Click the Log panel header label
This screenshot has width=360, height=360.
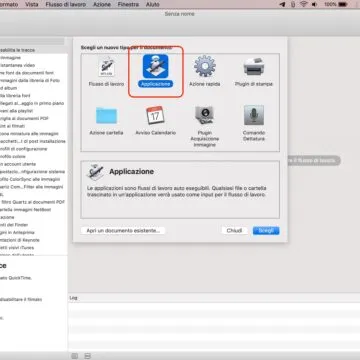click(74, 298)
